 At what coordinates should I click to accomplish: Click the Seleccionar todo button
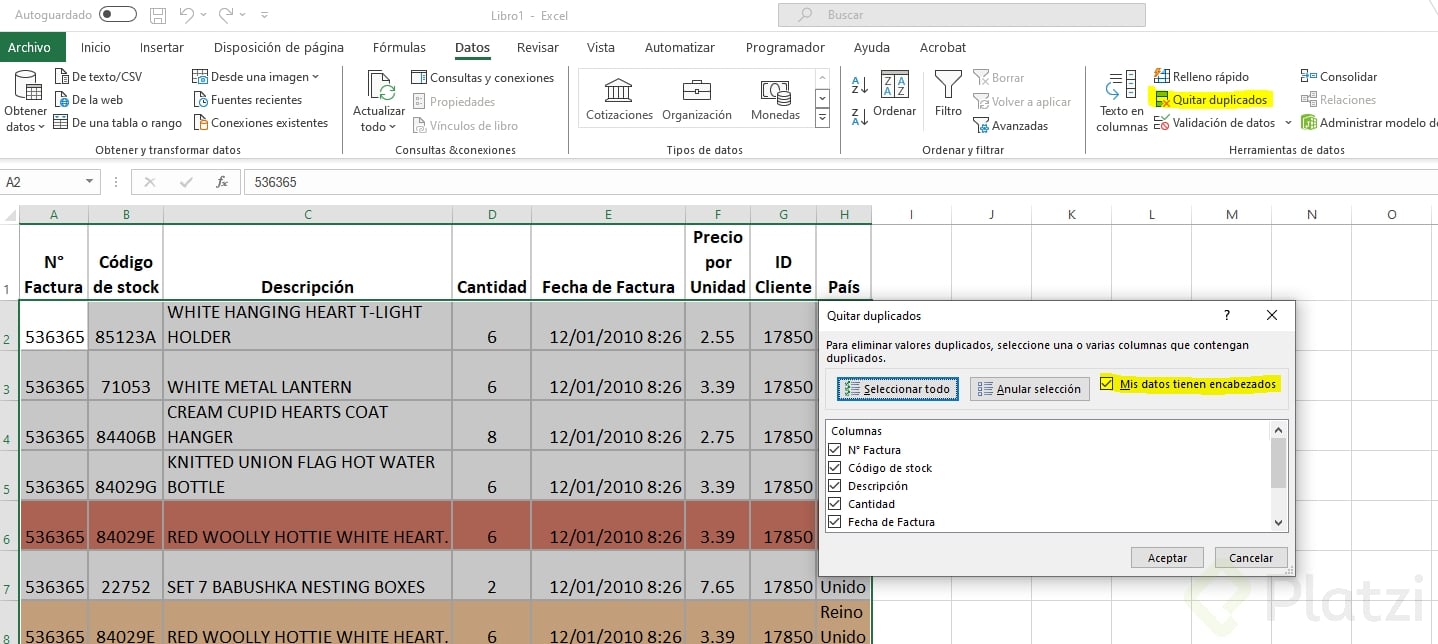(898, 389)
